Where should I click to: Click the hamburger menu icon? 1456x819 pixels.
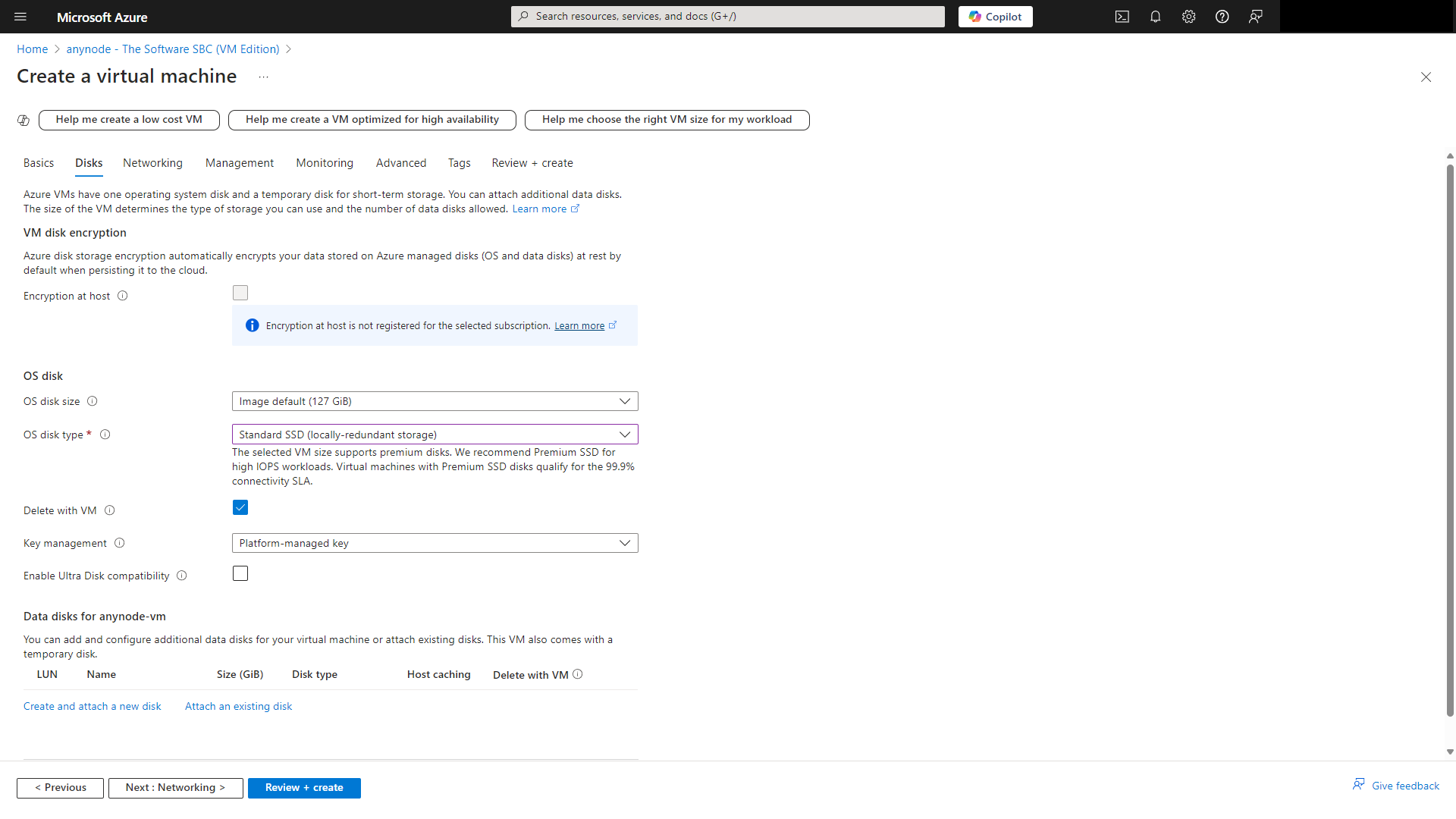point(19,17)
